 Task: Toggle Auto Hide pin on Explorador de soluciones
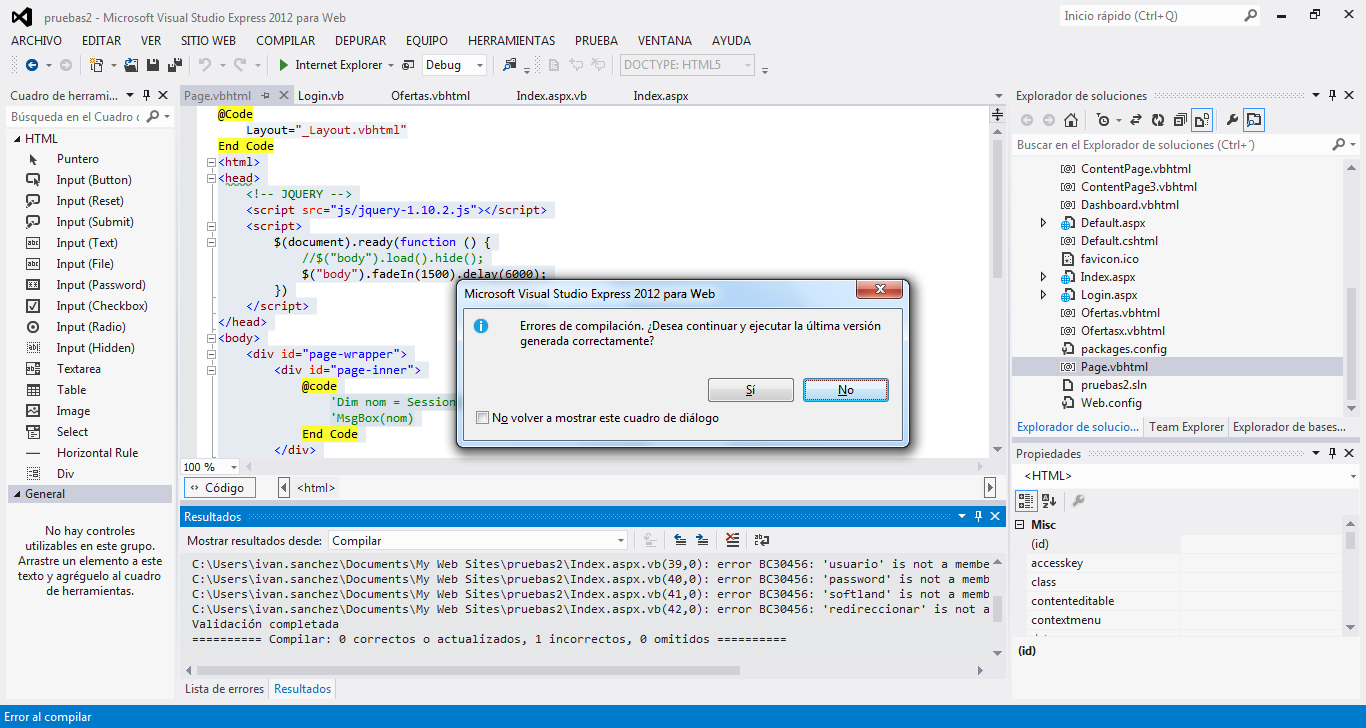point(1334,95)
